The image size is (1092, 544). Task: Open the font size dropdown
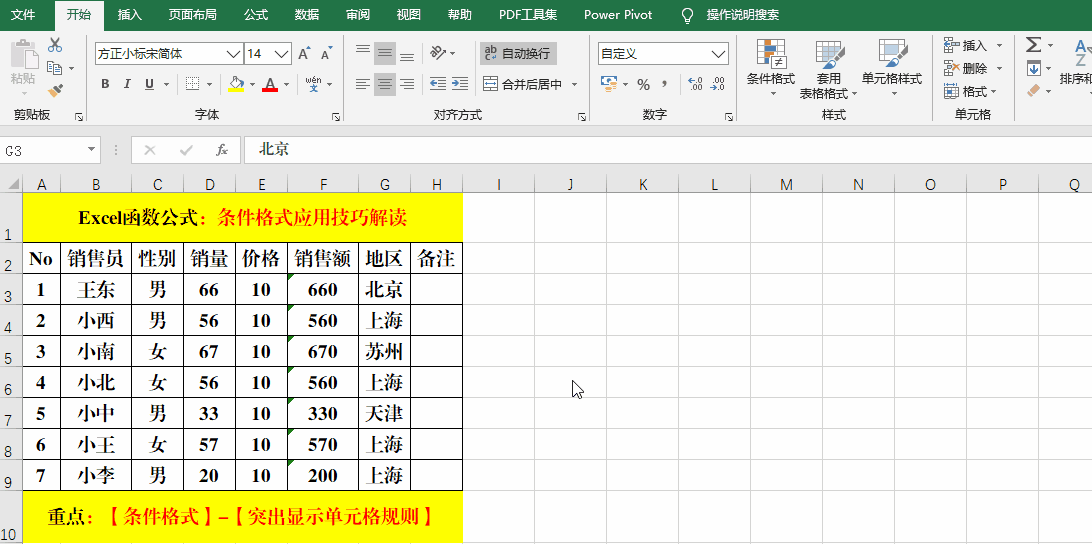click(x=282, y=54)
